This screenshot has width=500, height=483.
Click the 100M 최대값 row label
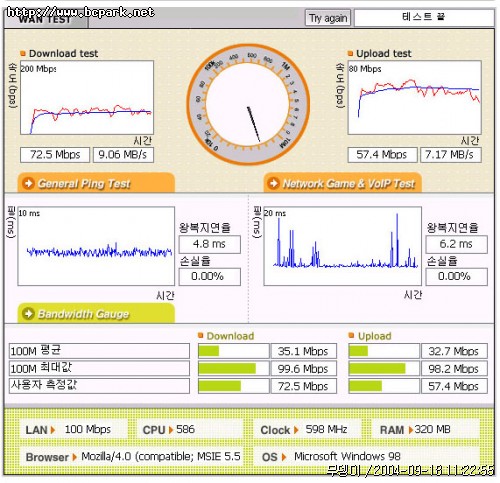pos(99,368)
